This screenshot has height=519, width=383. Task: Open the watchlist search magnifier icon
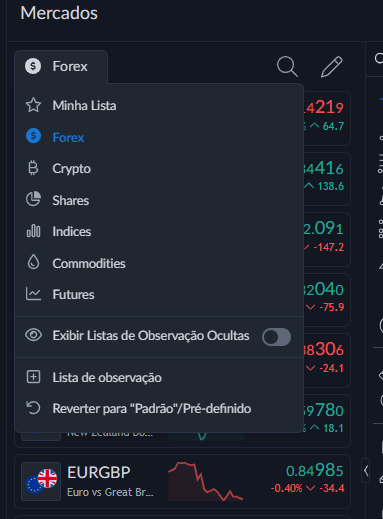tap(287, 67)
